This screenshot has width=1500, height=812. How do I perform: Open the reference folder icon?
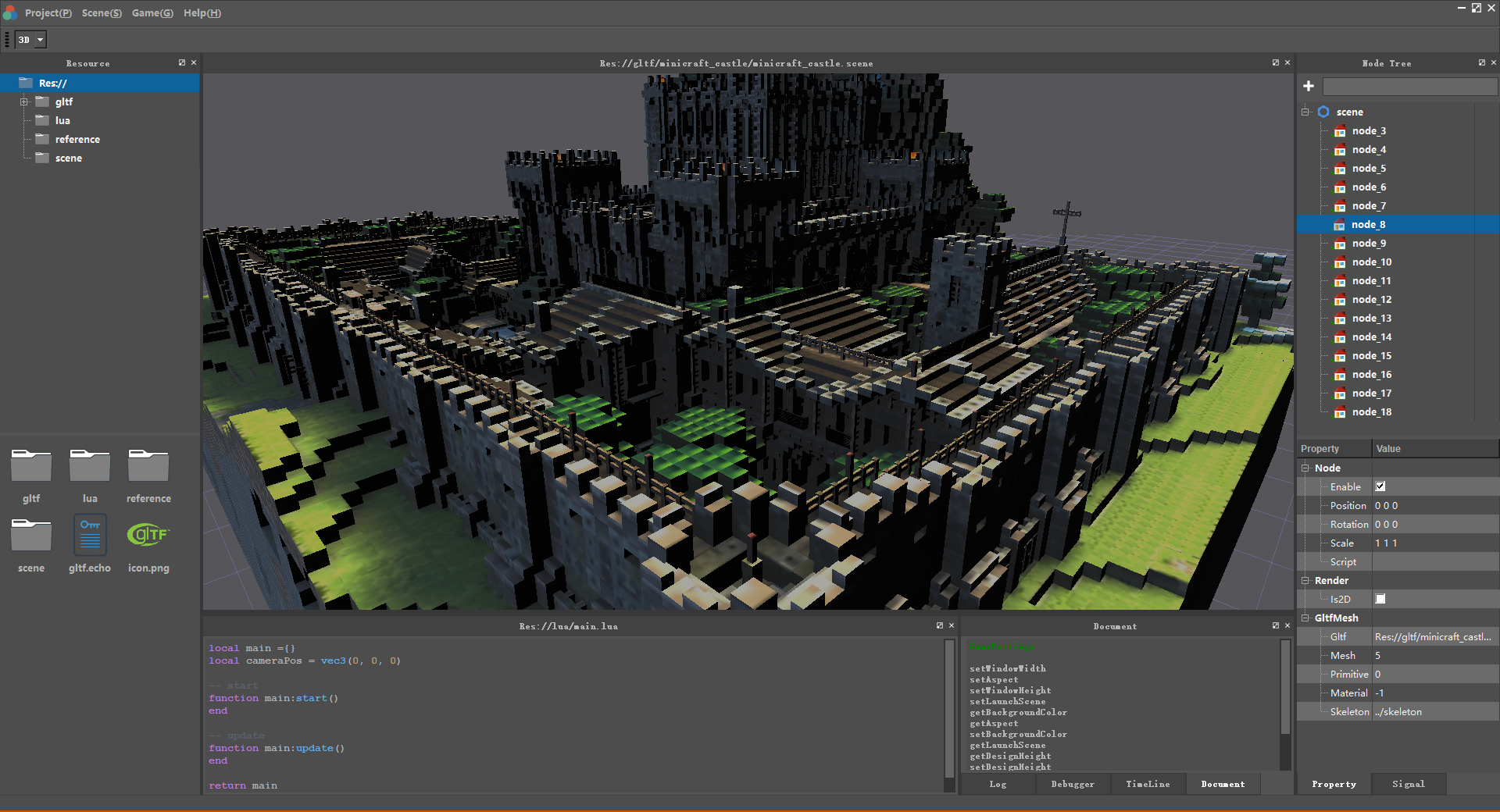point(148,466)
